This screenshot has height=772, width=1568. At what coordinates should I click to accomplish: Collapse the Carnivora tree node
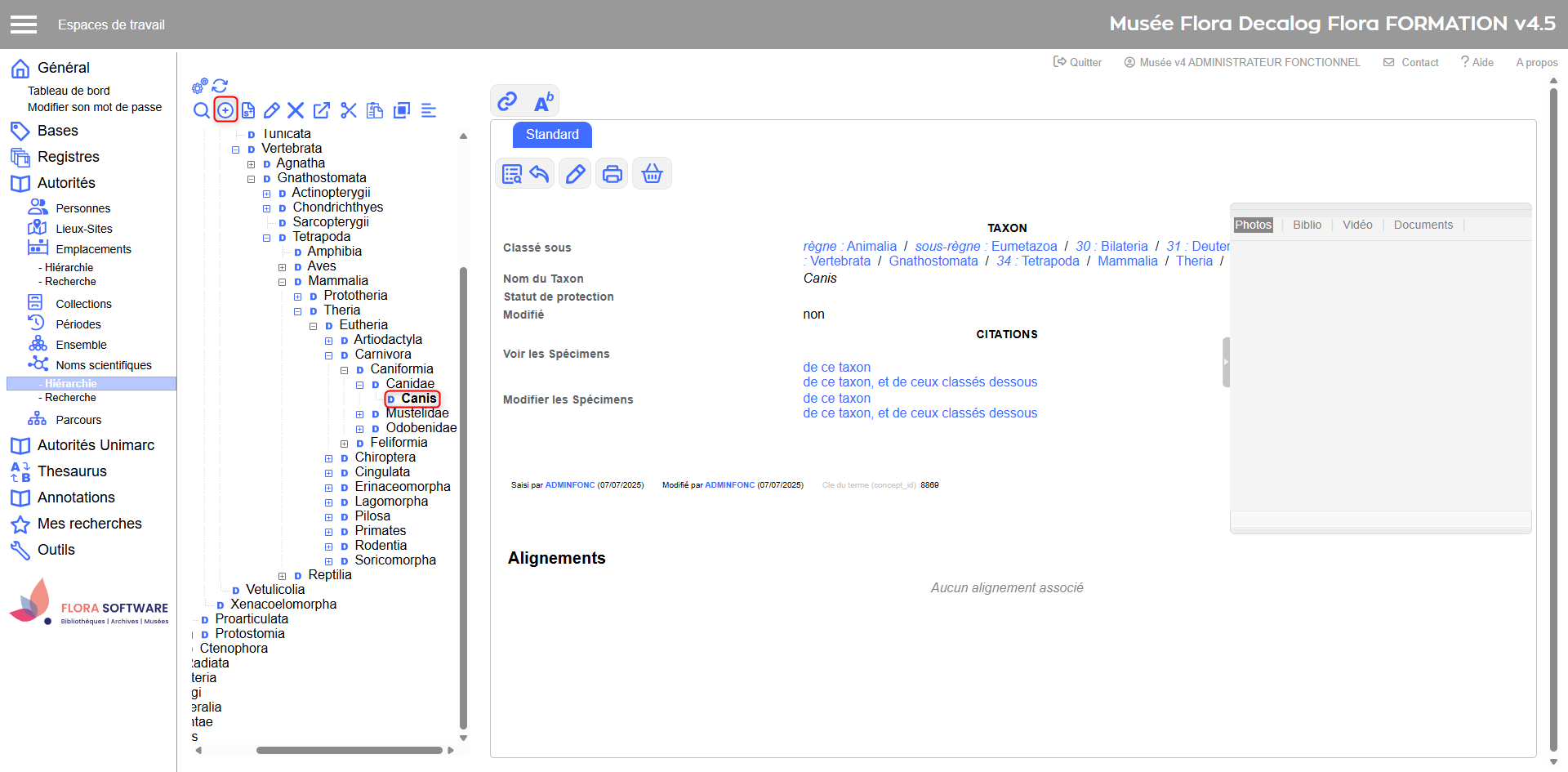(329, 355)
